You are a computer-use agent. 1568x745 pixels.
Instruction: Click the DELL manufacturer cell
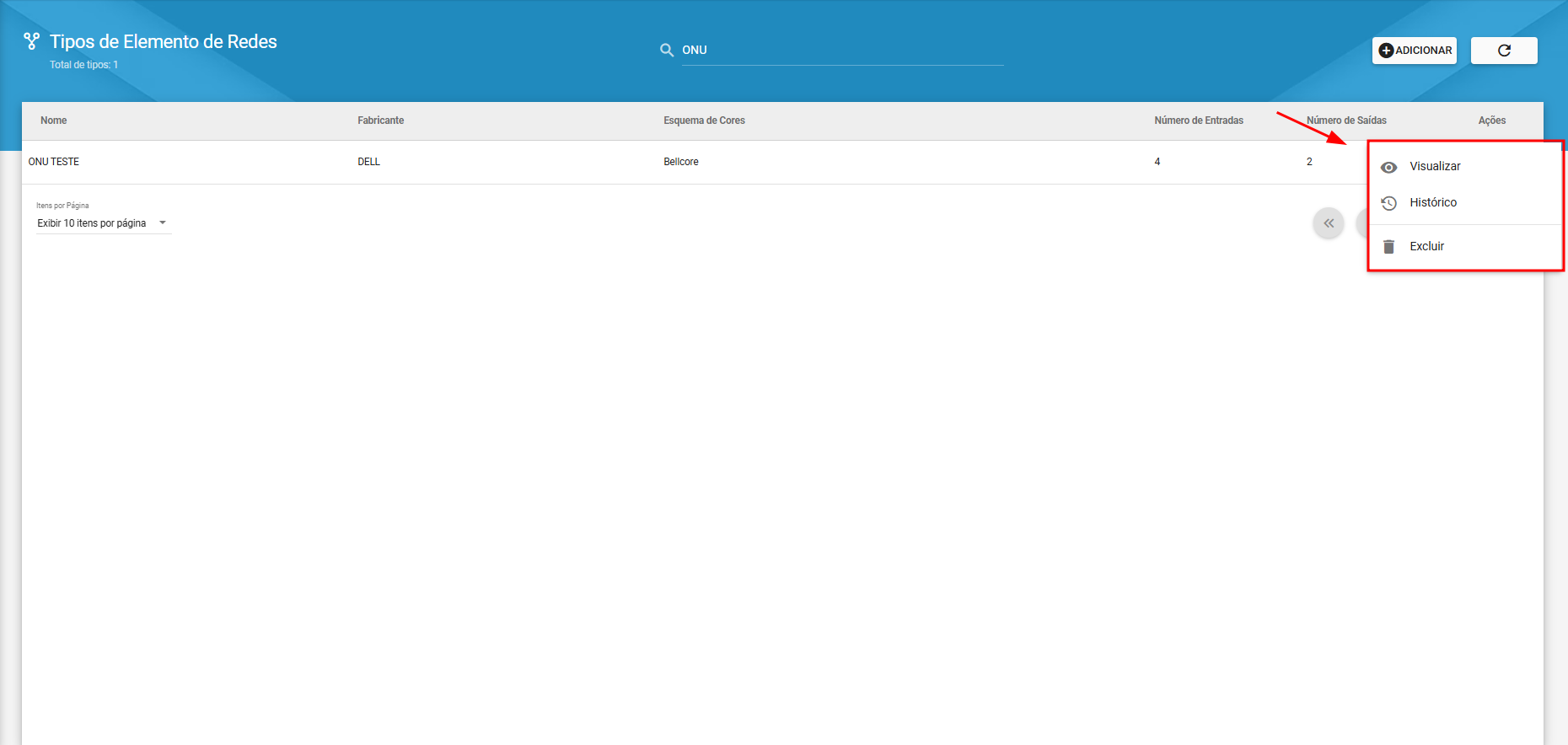click(x=369, y=162)
